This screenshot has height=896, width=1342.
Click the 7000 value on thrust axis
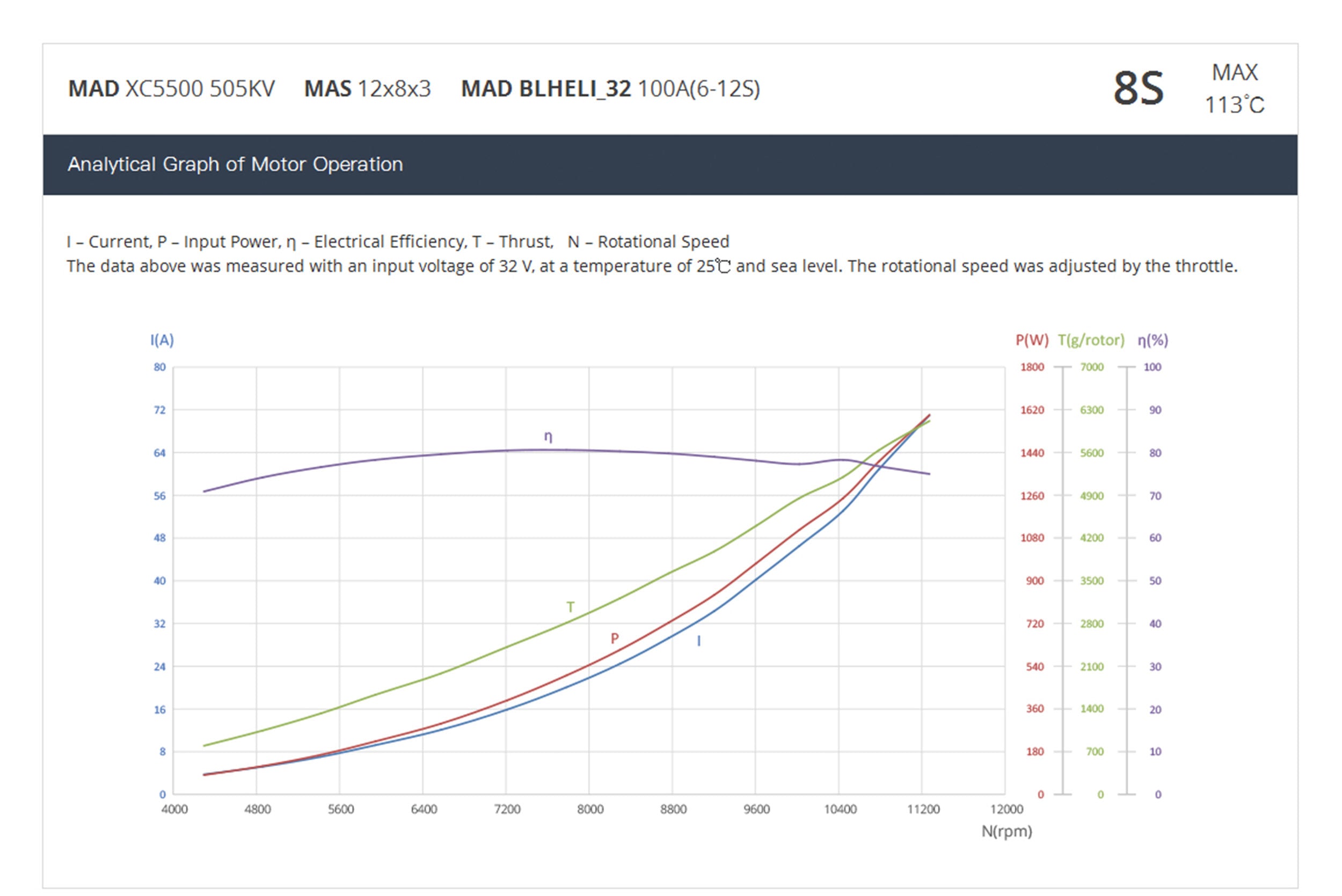click(x=1092, y=368)
